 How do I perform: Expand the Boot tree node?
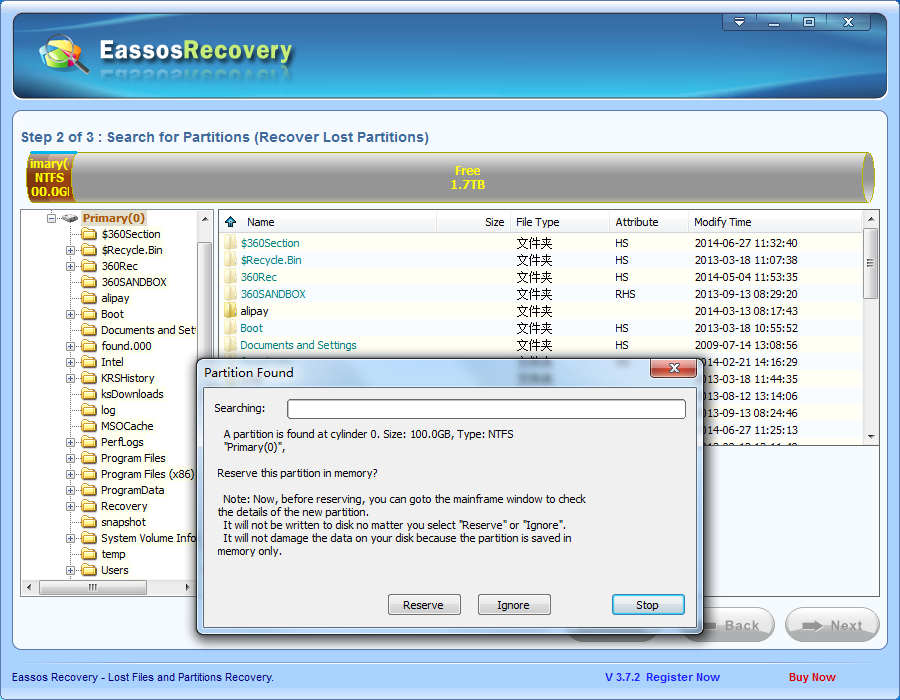click(x=70, y=314)
